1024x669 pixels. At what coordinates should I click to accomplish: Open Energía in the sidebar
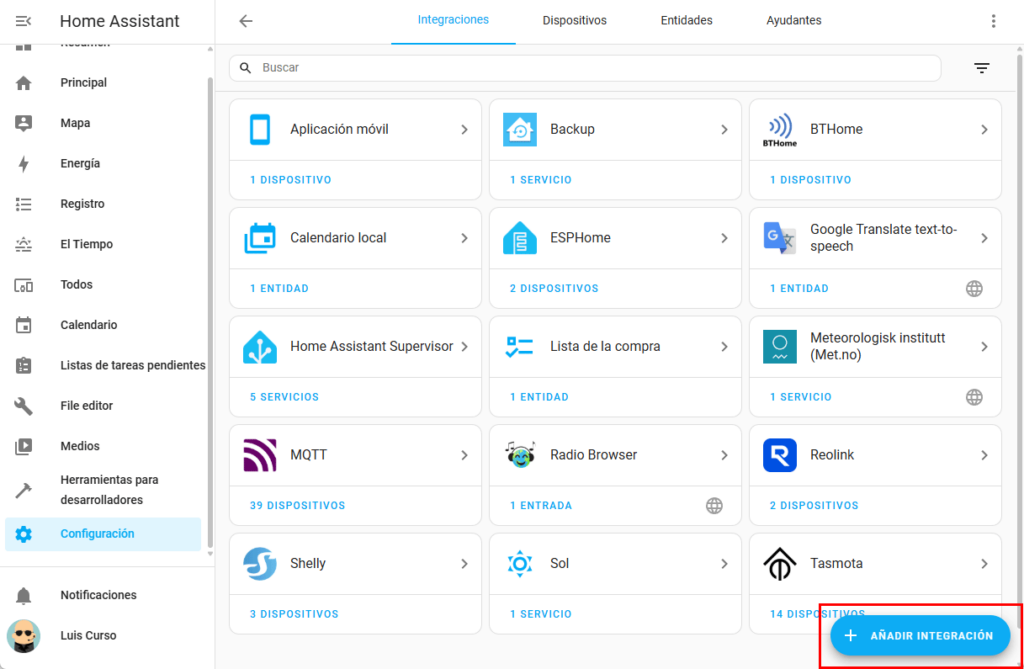pos(80,164)
